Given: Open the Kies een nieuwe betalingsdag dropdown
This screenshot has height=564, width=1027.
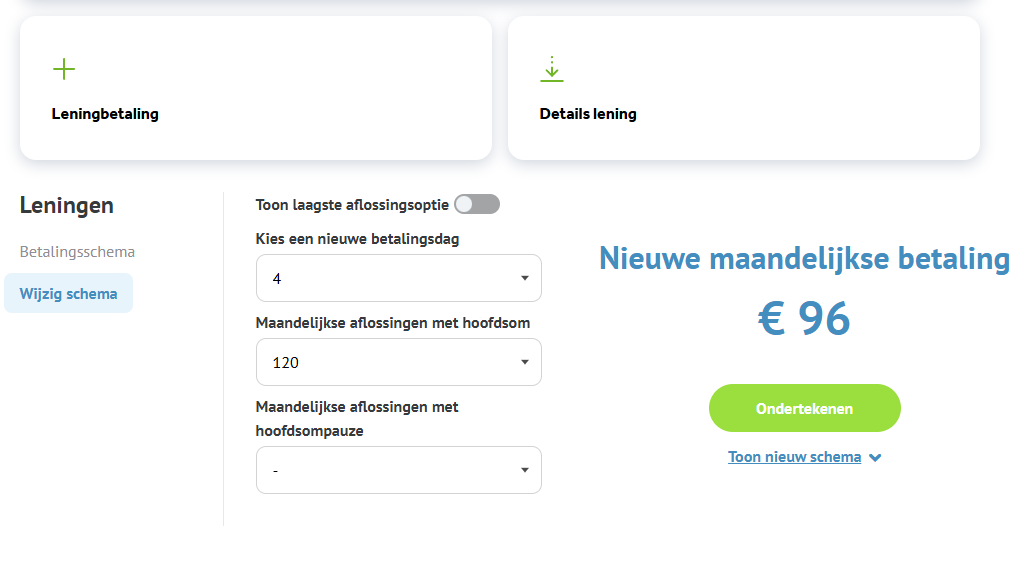Looking at the screenshot, I should click(x=398, y=278).
